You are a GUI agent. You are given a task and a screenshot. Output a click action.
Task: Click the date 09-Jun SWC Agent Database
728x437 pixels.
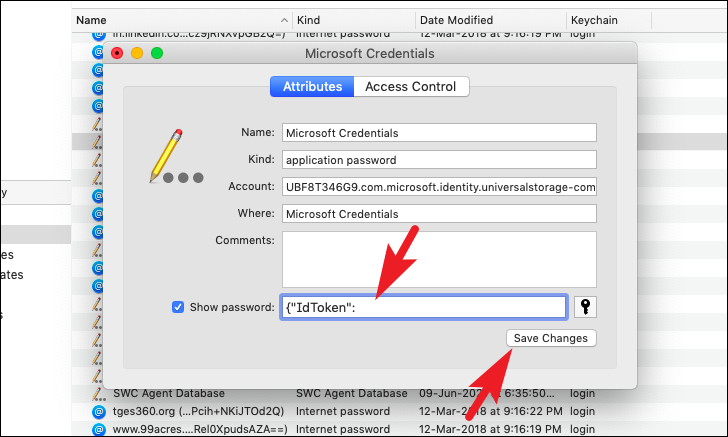pos(487,393)
